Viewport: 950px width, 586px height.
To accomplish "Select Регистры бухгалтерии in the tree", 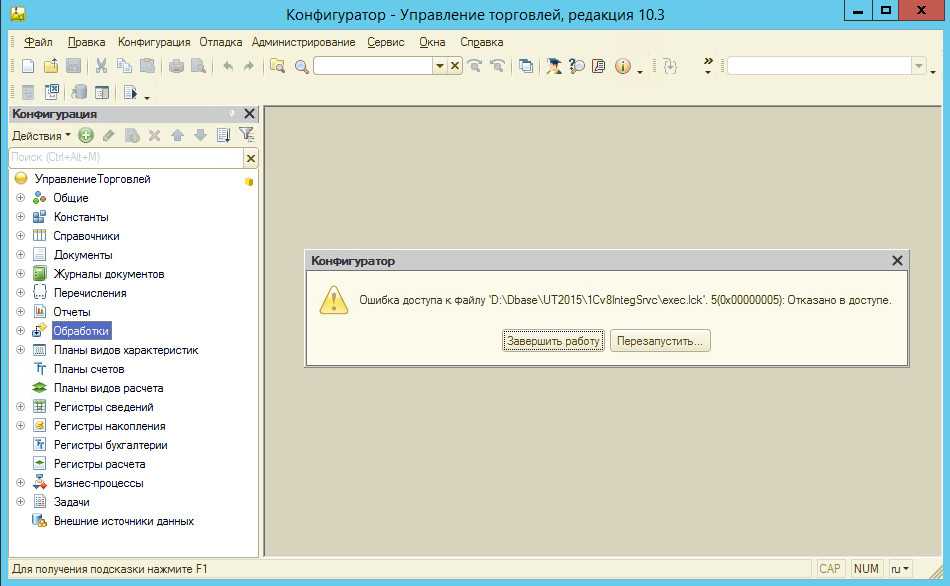I will (110, 445).
